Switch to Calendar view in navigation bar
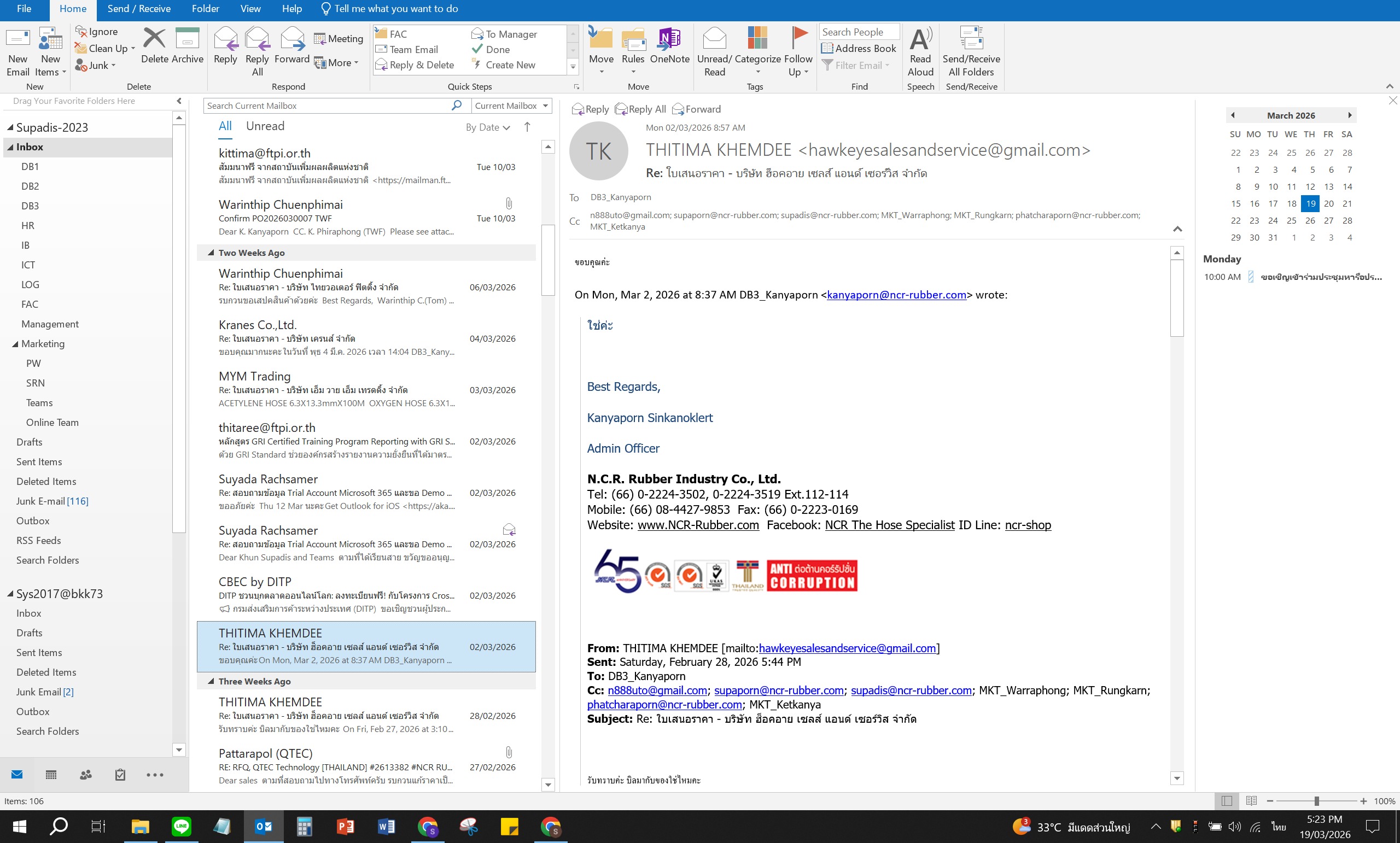Image resolution: width=1400 pixels, height=843 pixels. 51,775
